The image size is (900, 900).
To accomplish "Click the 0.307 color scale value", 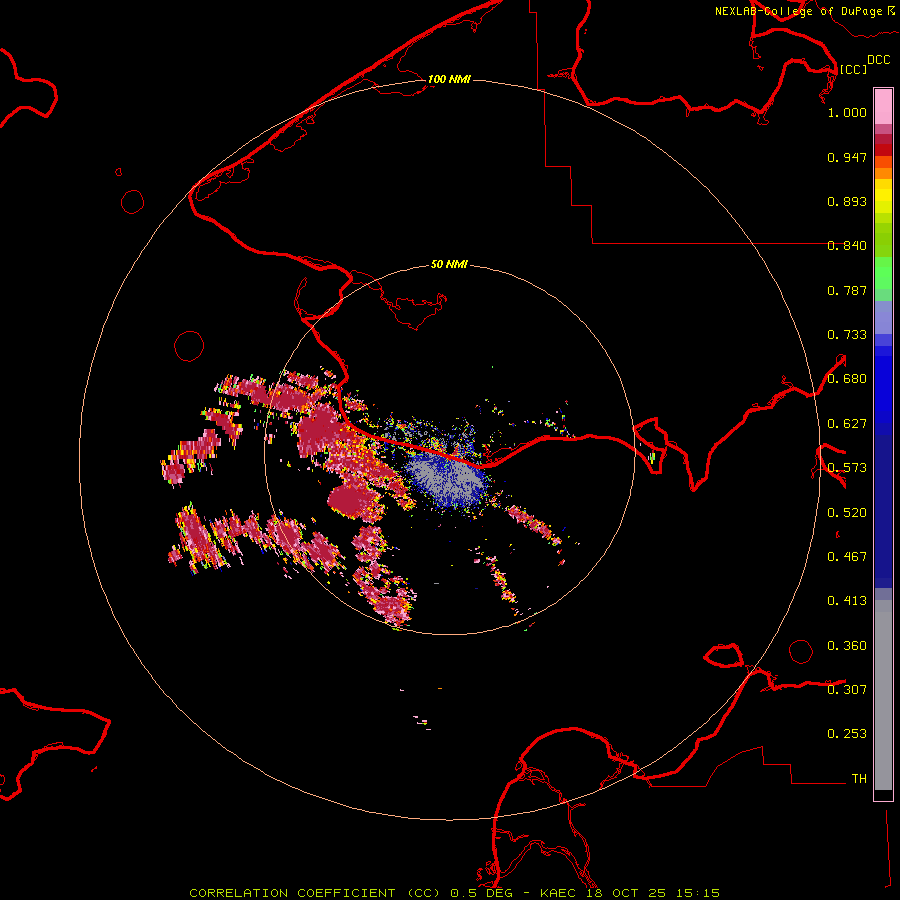I will coord(847,690).
